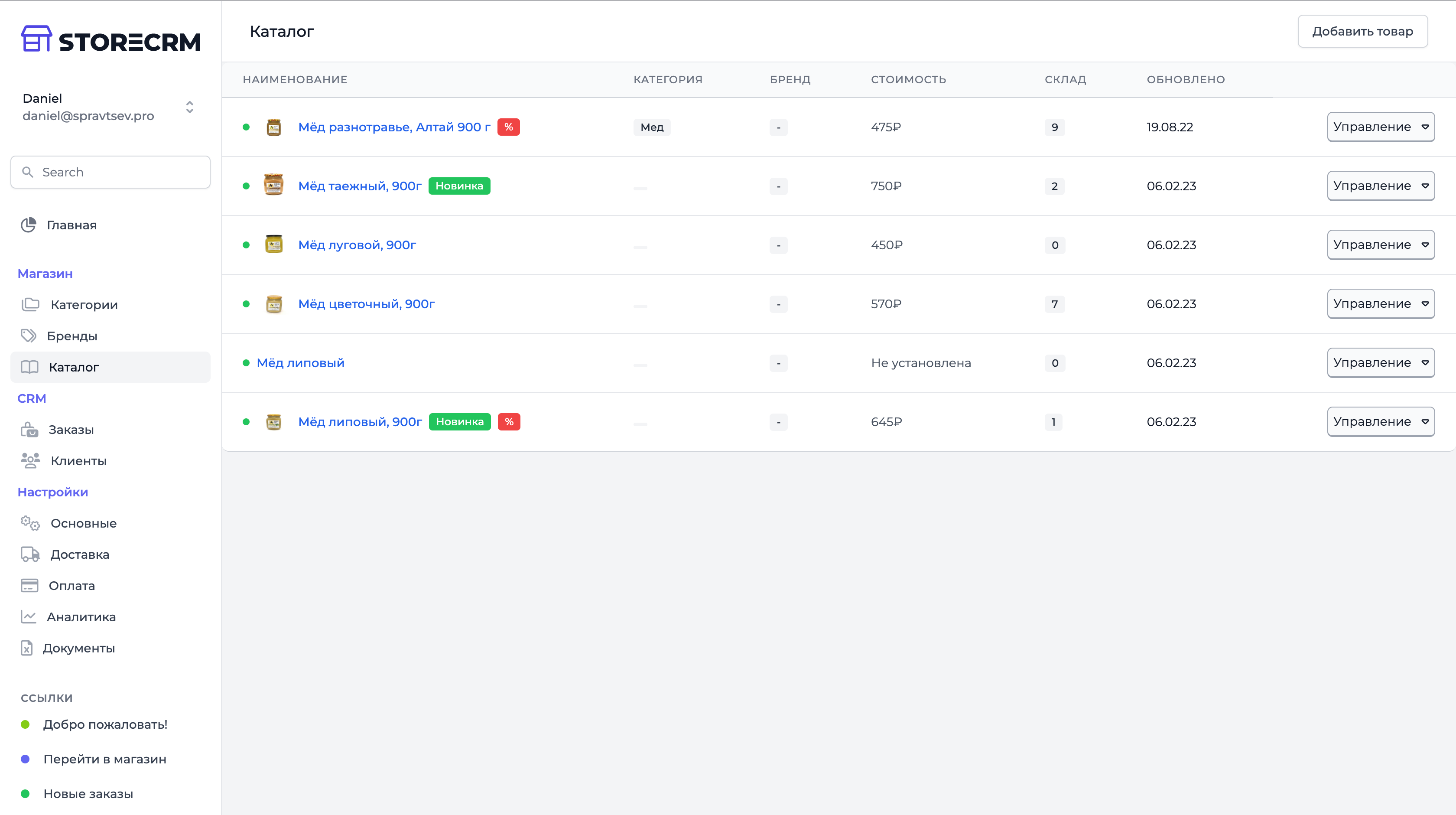1456x815 pixels.
Task: Open Управление dropdown for Мёд разнотравье
Action: click(1380, 127)
